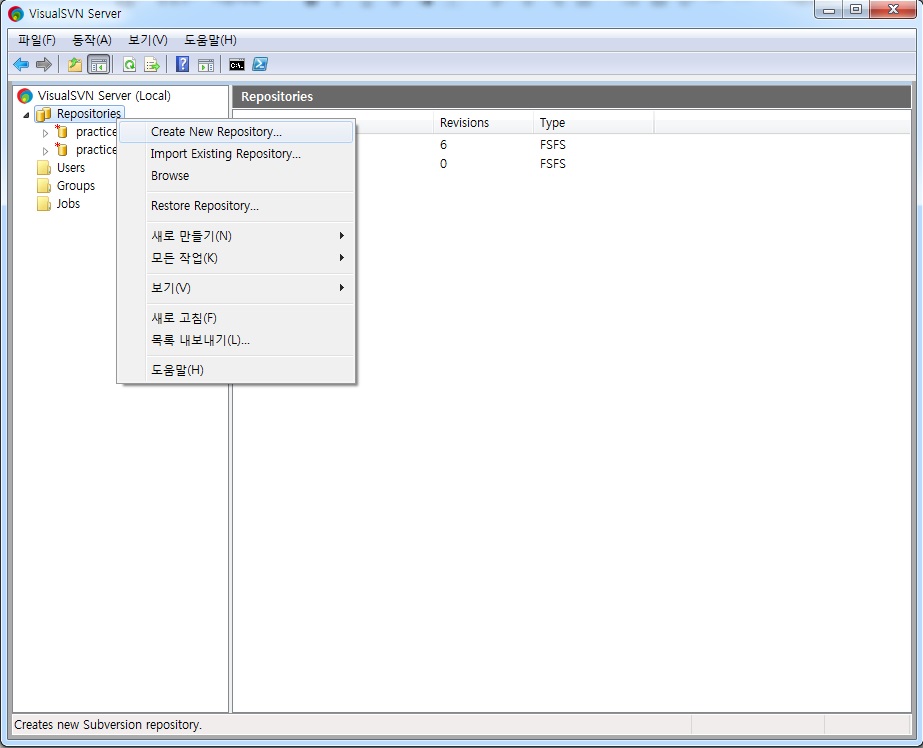
Task: Sort by the Type column header
Action: [593, 122]
